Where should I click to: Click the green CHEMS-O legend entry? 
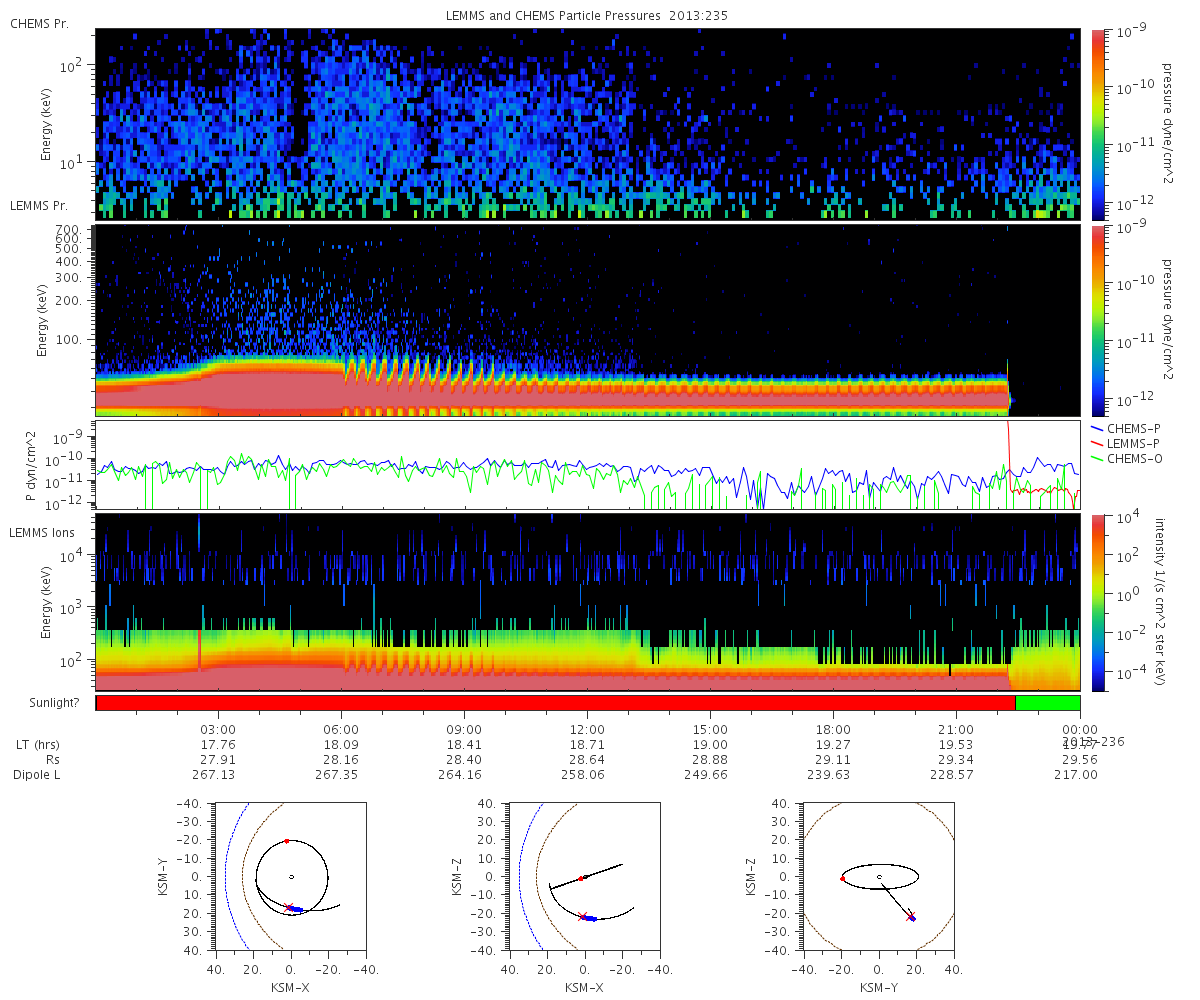[1126, 459]
